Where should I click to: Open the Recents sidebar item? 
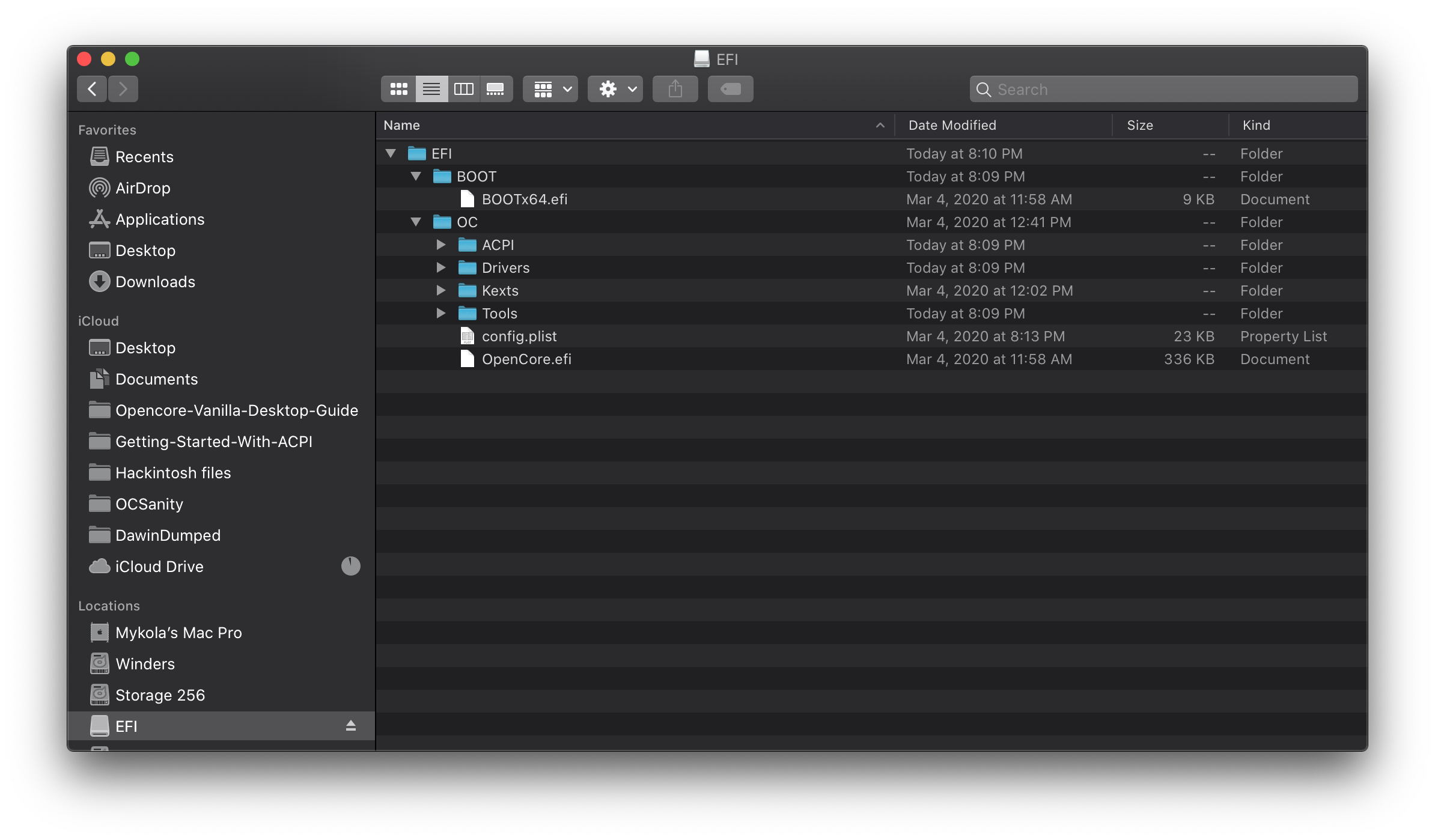pos(144,156)
